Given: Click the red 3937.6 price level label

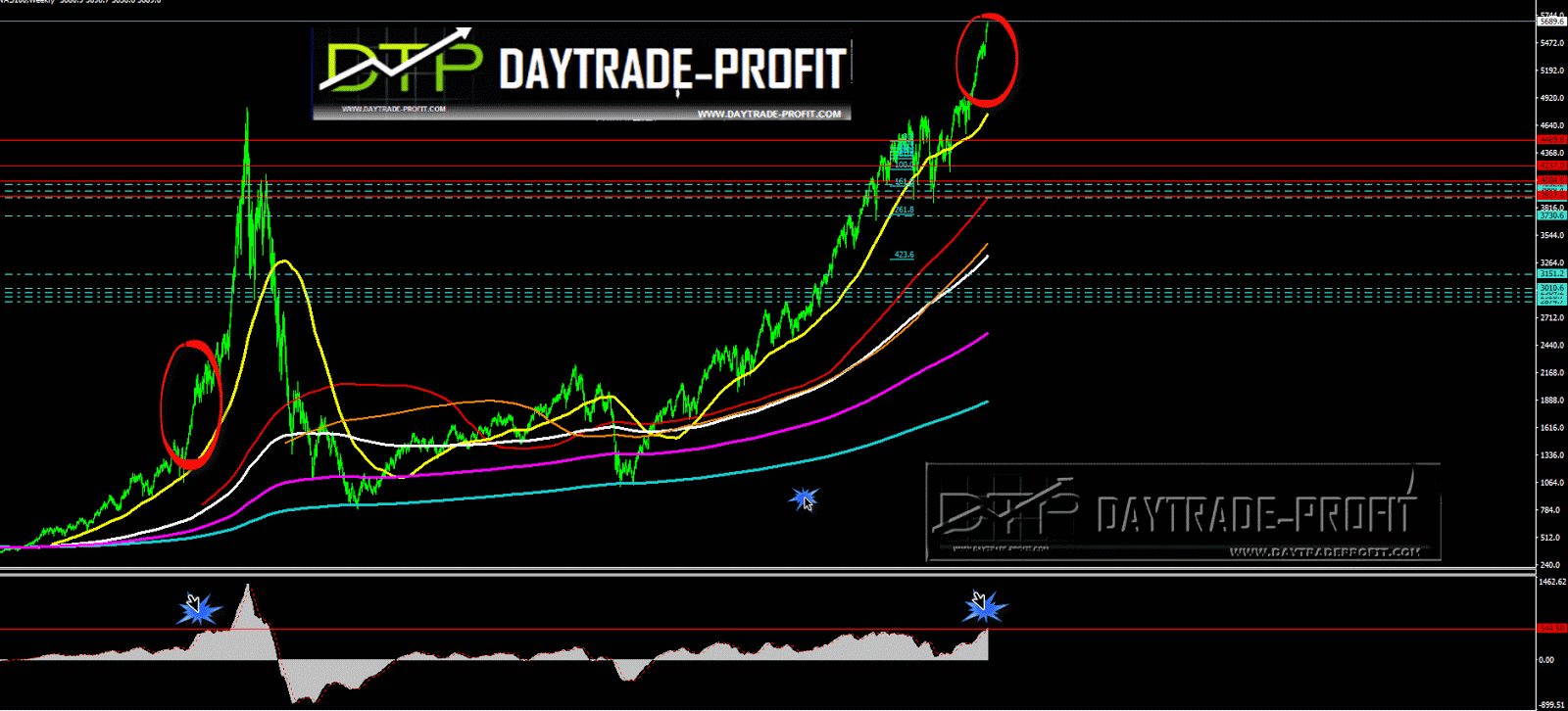Looking at the screenshot, I should tap(1551, 196).
